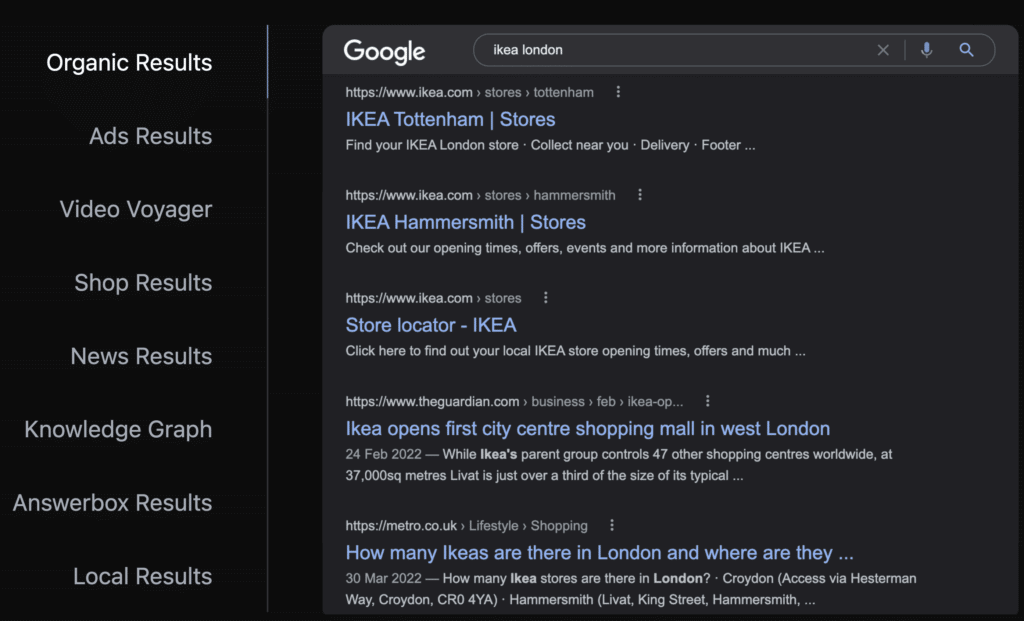
Task: Switch to Ads Results tab
Action: [x=150, y=136]
